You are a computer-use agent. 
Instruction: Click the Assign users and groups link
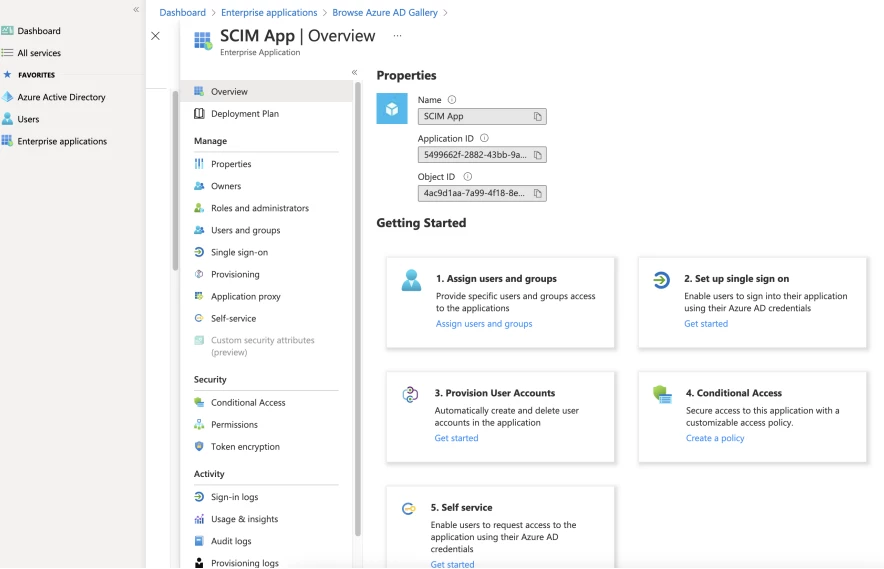484,324
